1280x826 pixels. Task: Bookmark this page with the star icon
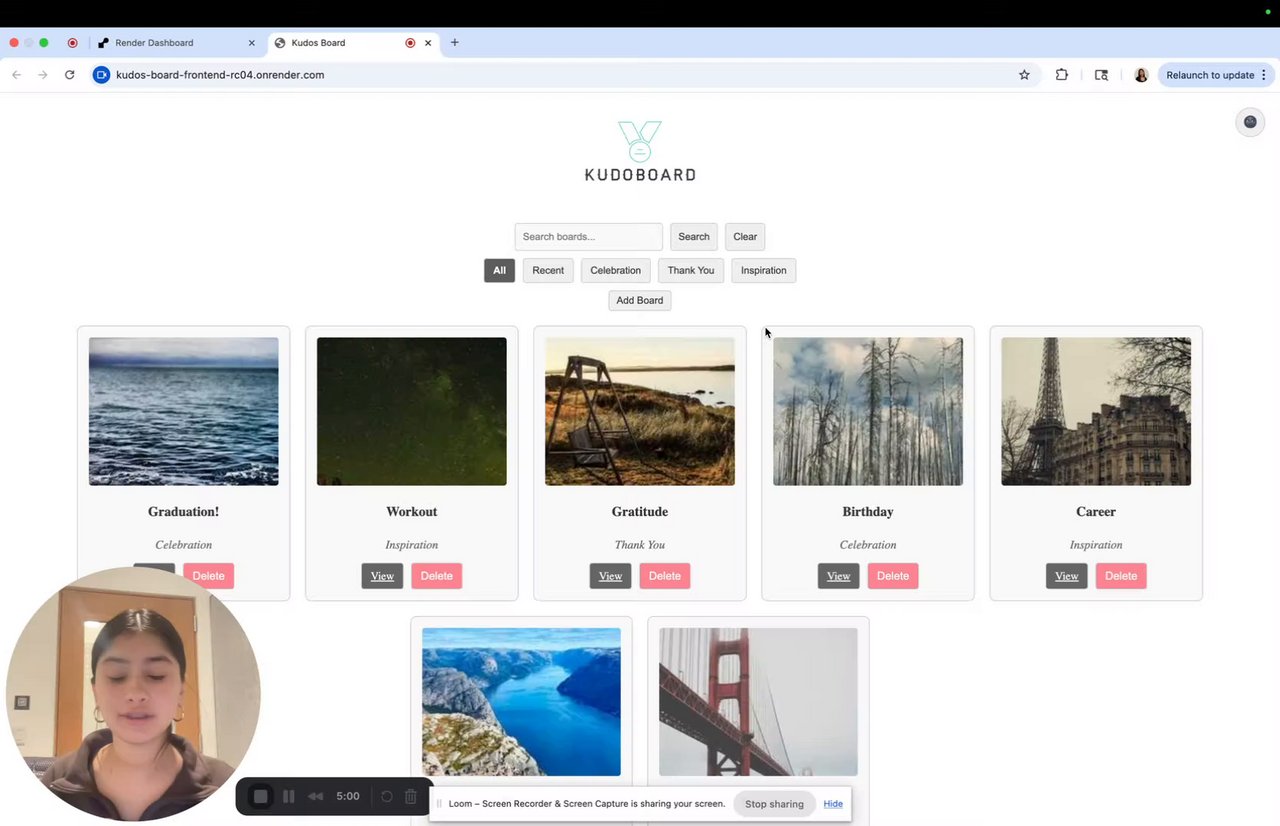pos(1024,75)
